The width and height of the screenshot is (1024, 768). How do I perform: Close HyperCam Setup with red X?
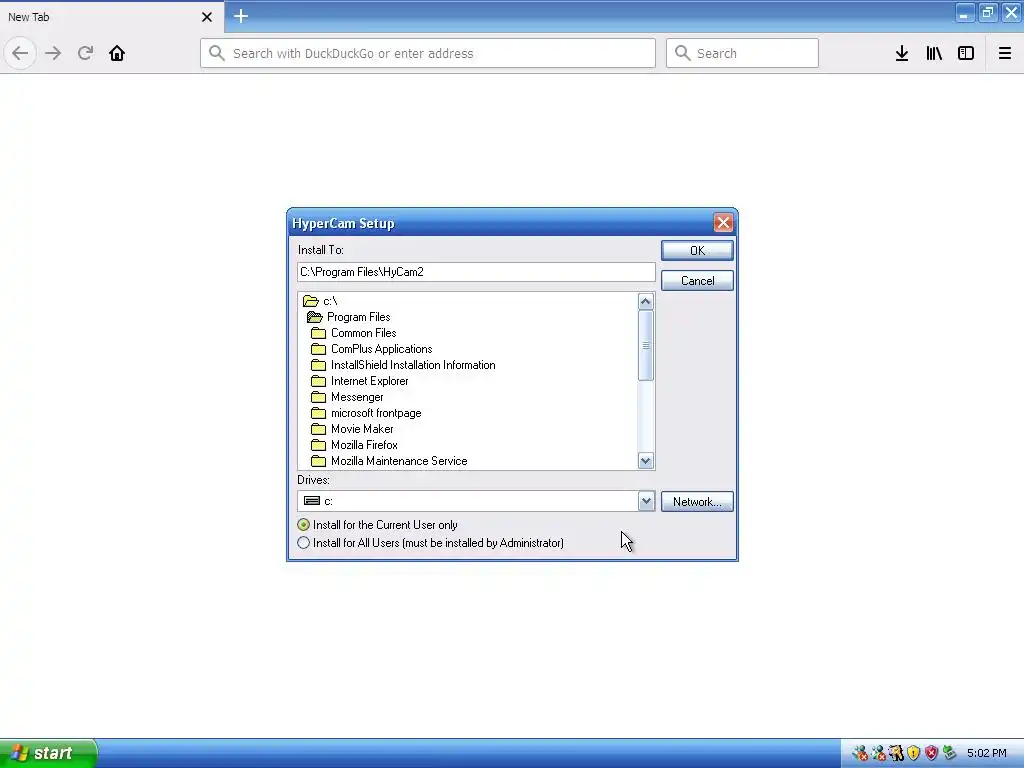(x=723, y=223)
